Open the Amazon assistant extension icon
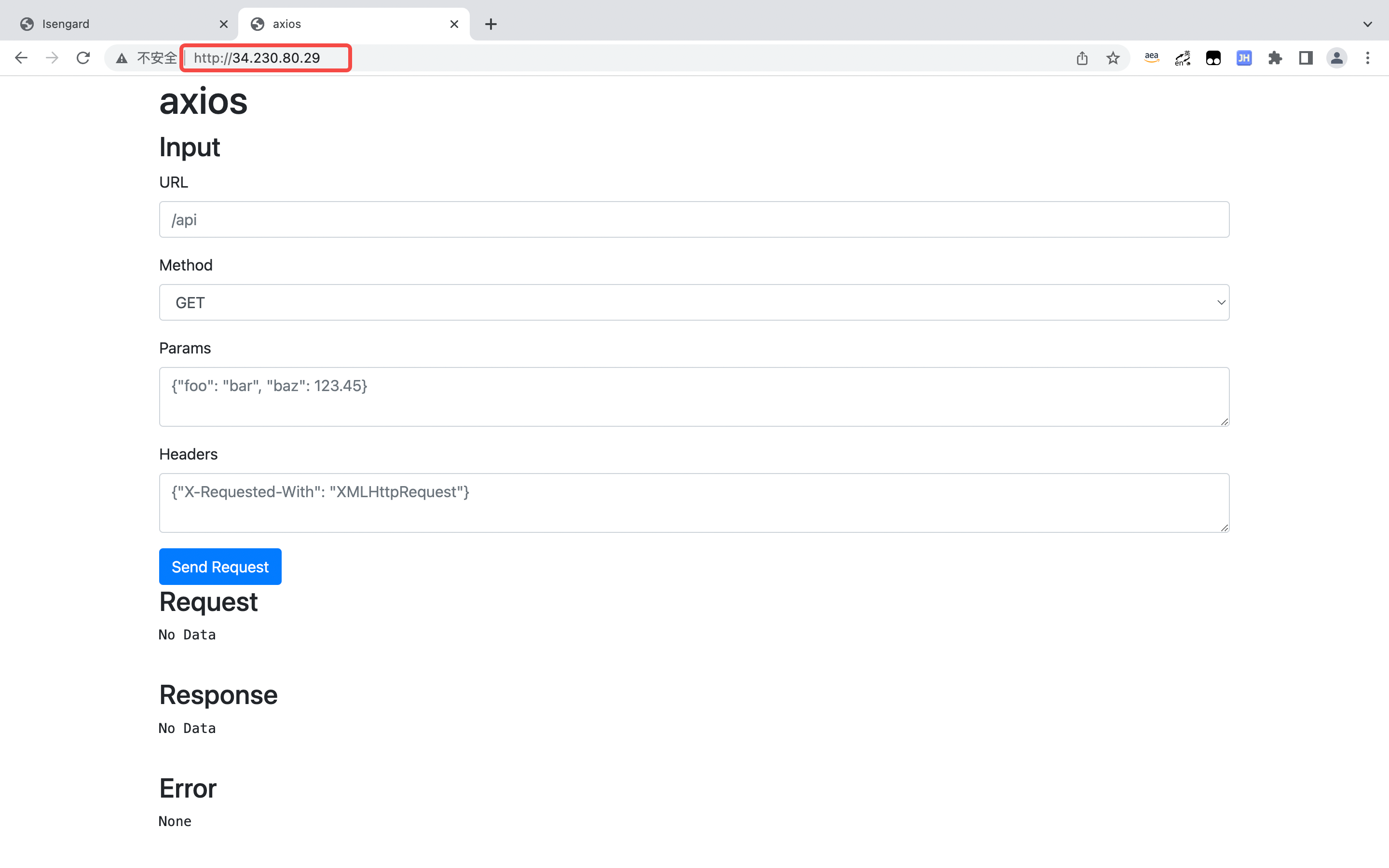1389x868 pixels. tap(1151, 58)
